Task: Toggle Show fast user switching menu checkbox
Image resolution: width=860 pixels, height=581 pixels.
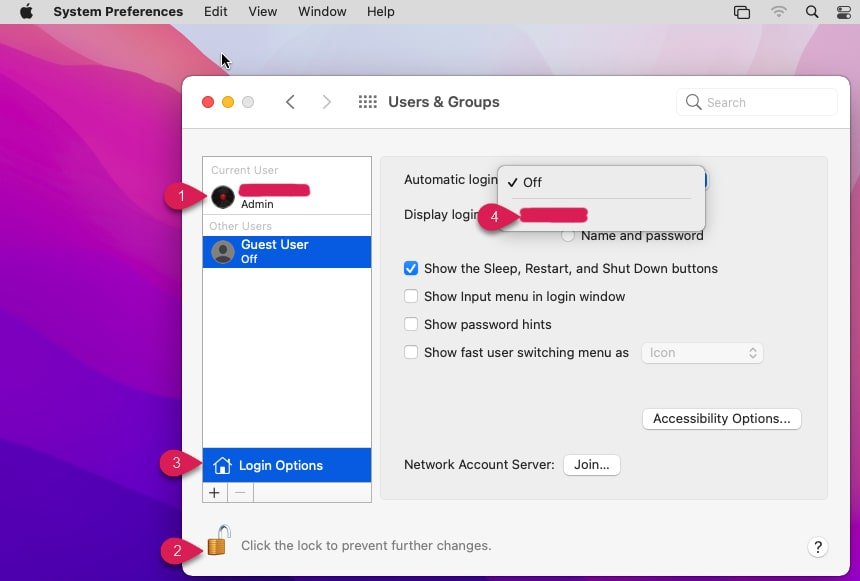Action: [411, 352]
